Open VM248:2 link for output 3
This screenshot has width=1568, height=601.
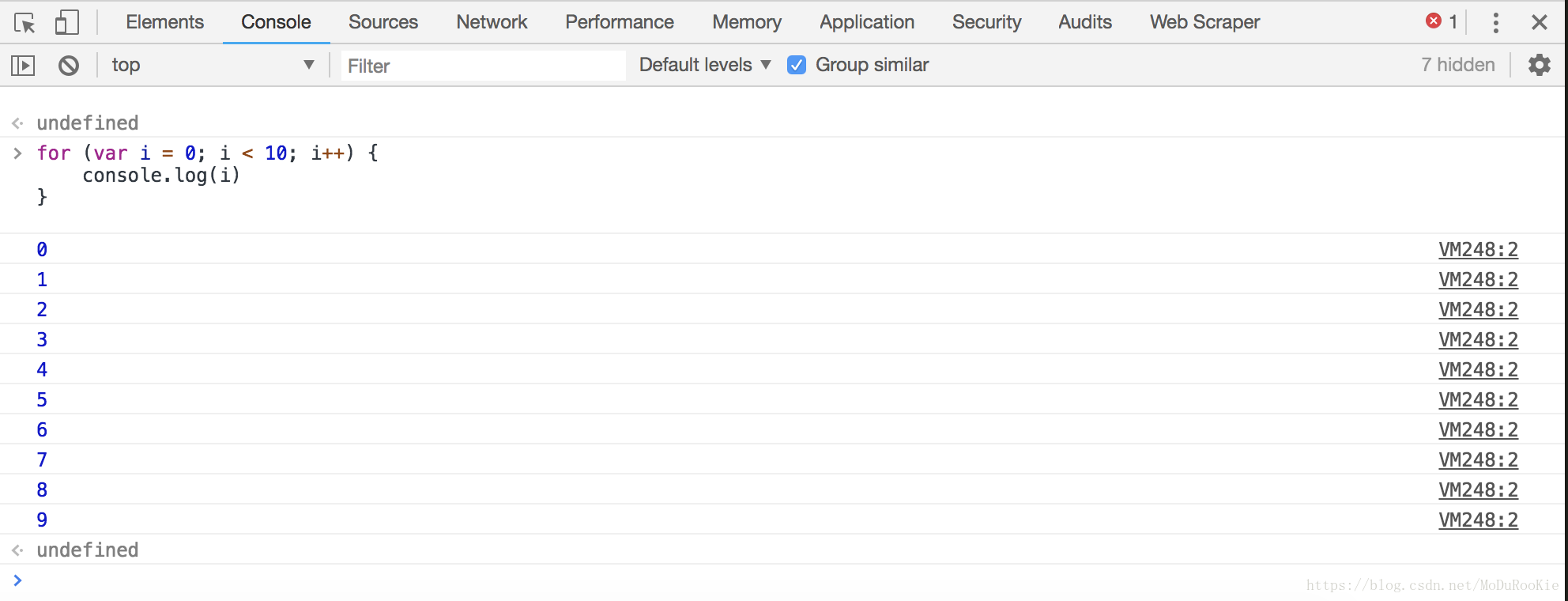[x=1478, y=339]
